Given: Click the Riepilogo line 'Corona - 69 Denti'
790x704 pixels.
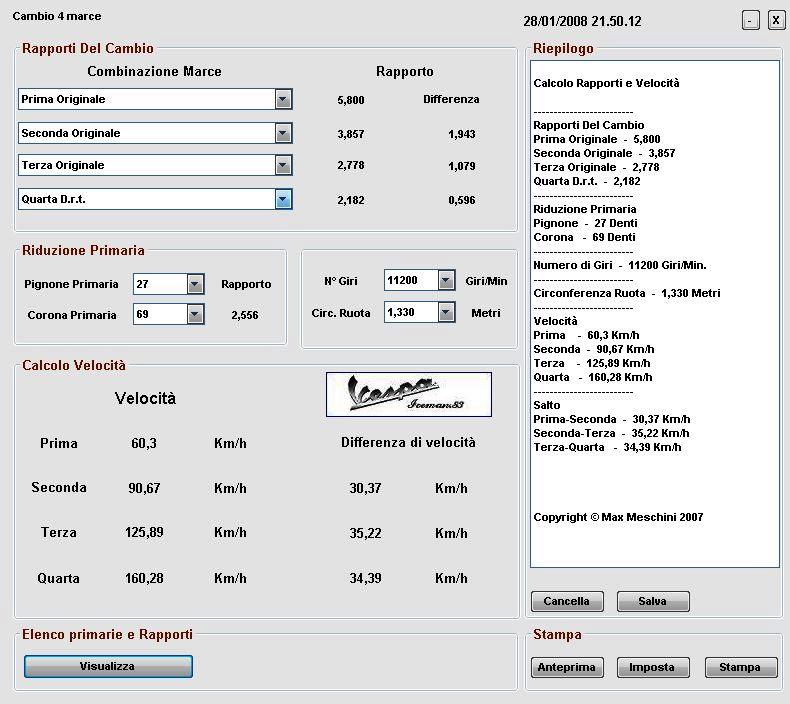Looking at the screenshot, I should [x=584, y=237].
